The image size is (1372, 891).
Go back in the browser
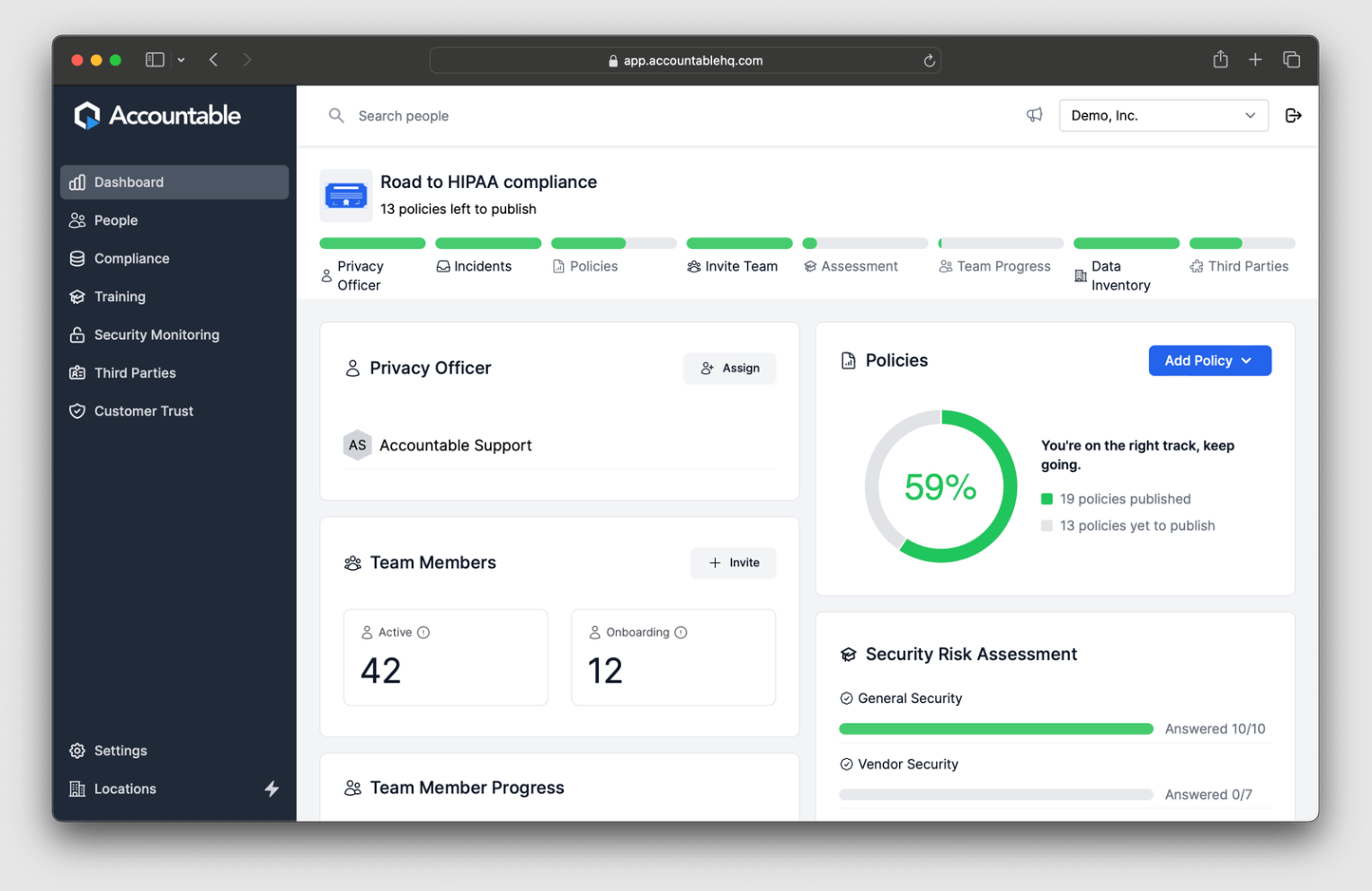(x=213, y=59)
